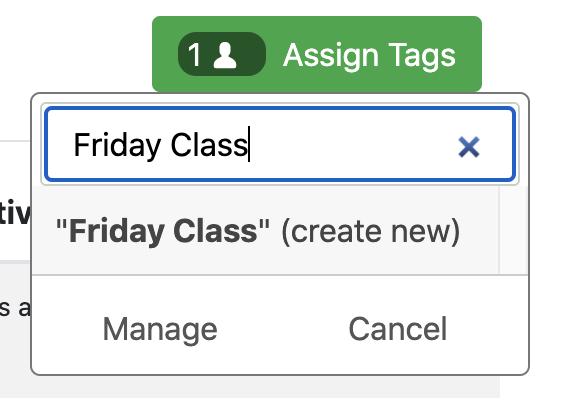Click the suggestion list scrollbar track
This screenshot has height=398, width=570.
(x=513, y=230)
